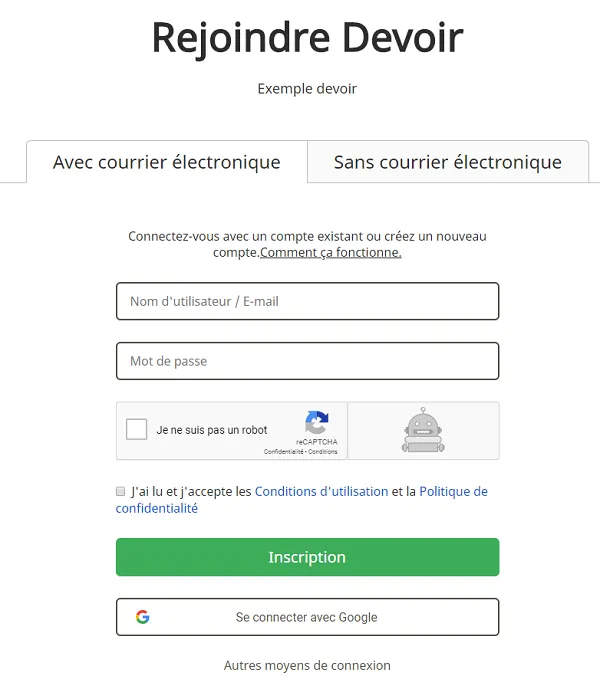Click the 'Rejoindre Devoir' page heading
This screenshot has height=689, width=600.
(x=308, y=38)
